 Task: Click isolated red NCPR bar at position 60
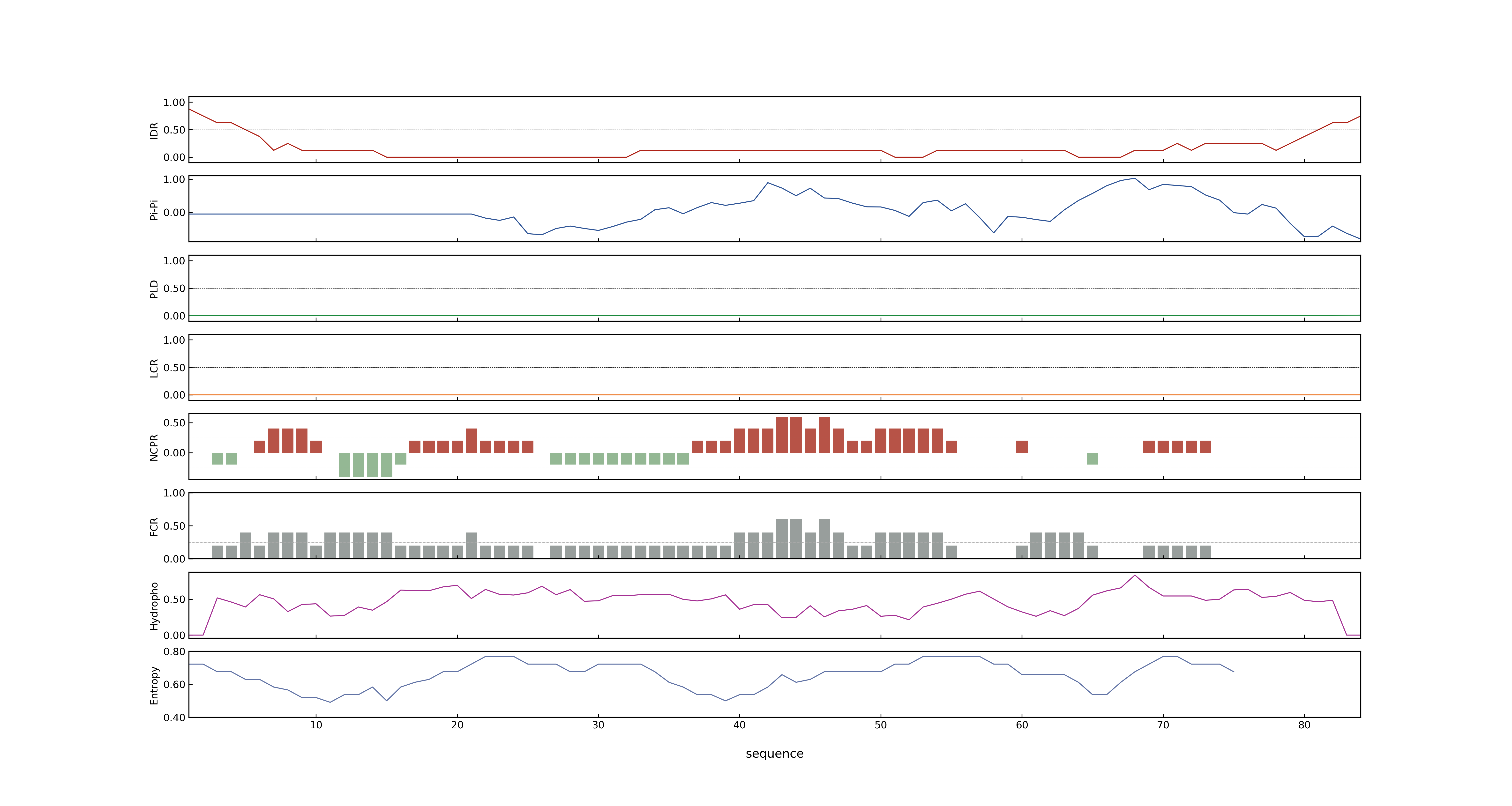[x=1022, y=446]
